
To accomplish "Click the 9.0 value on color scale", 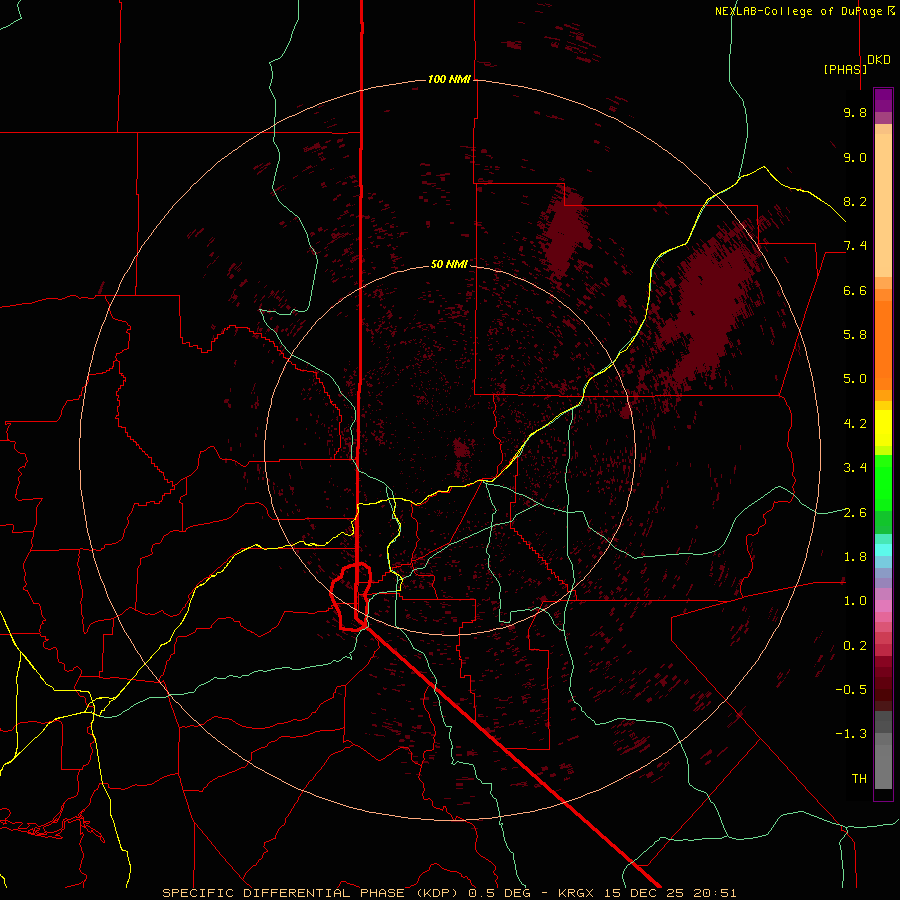I will pyautogui.click(x=855, y=157).
